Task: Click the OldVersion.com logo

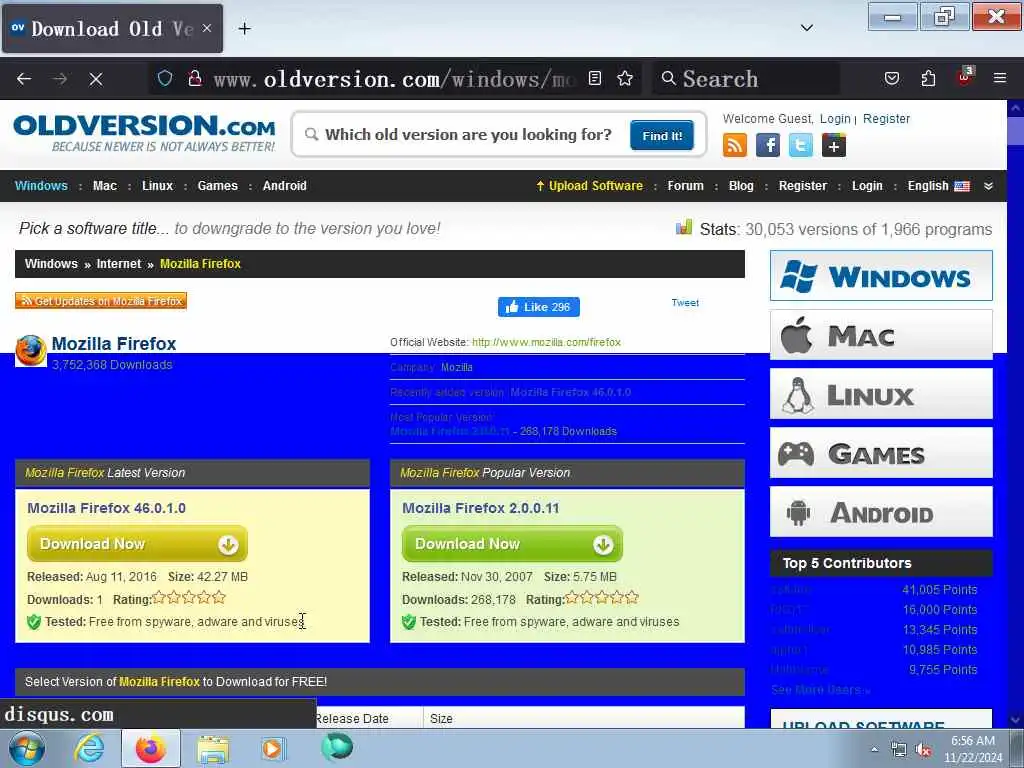Action: point(144,133)
